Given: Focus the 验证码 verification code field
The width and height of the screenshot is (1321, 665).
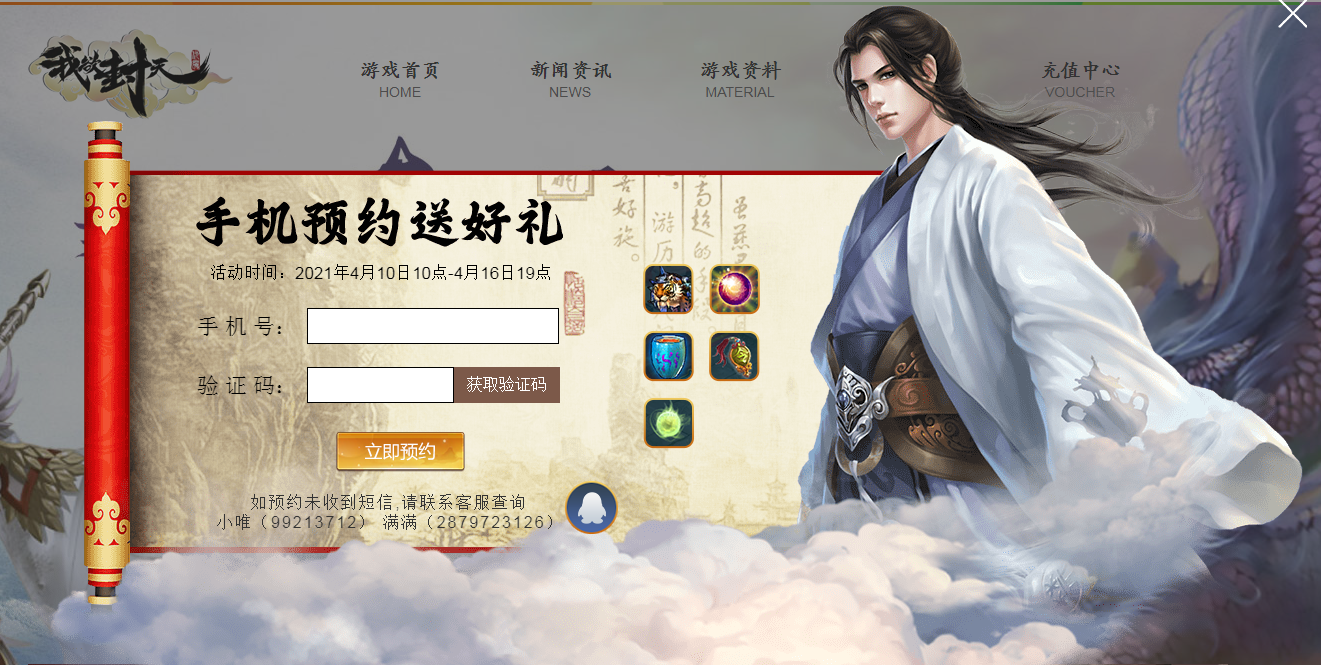Looking at the screenshot, I should coord(380,385).
